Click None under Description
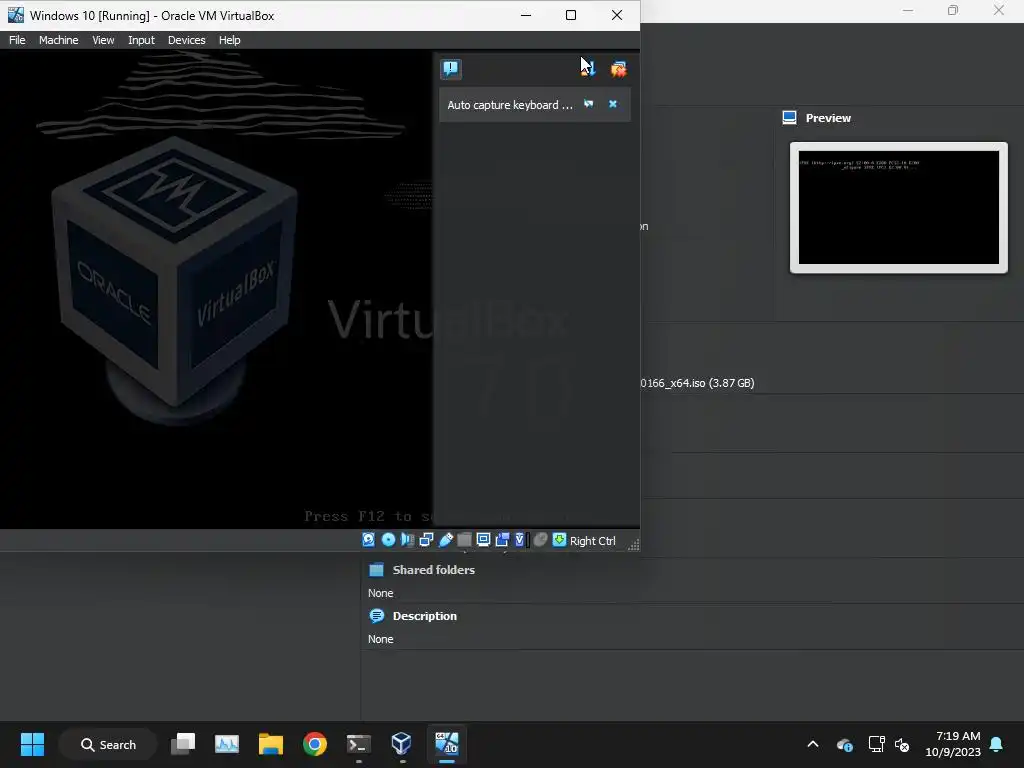The width and height of the screenshot is (1024, 768). point(381,639)
